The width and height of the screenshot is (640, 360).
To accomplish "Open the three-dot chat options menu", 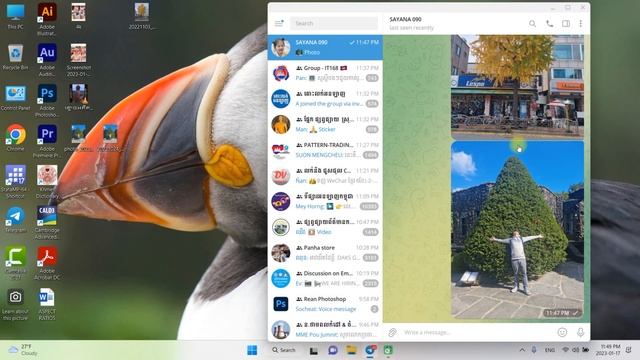I will [x=580, y=24].
